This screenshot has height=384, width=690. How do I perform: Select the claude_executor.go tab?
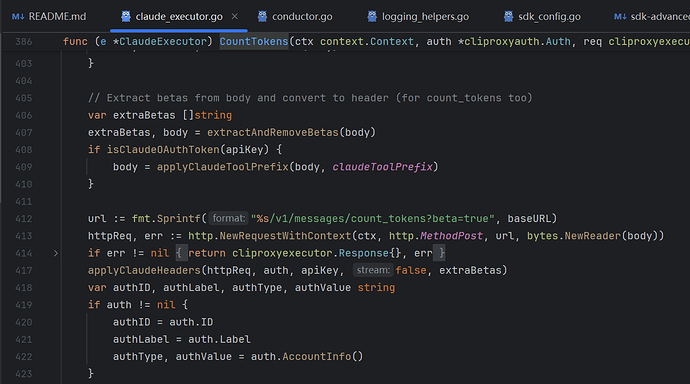(179, 17)
